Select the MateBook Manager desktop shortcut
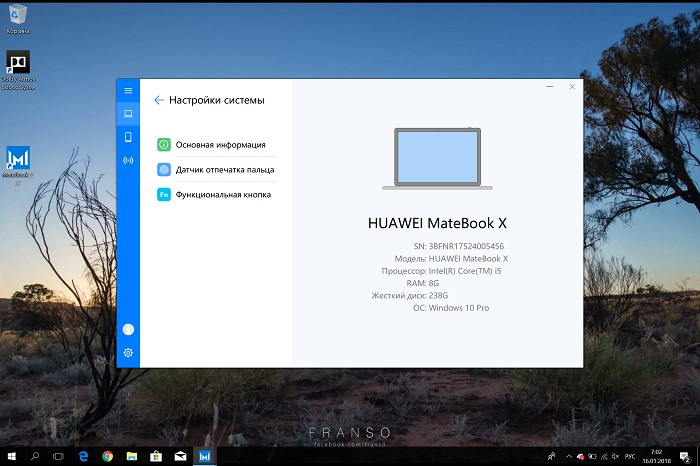The width and height of the screenshot is (700, 466). (x=18, y=165)
